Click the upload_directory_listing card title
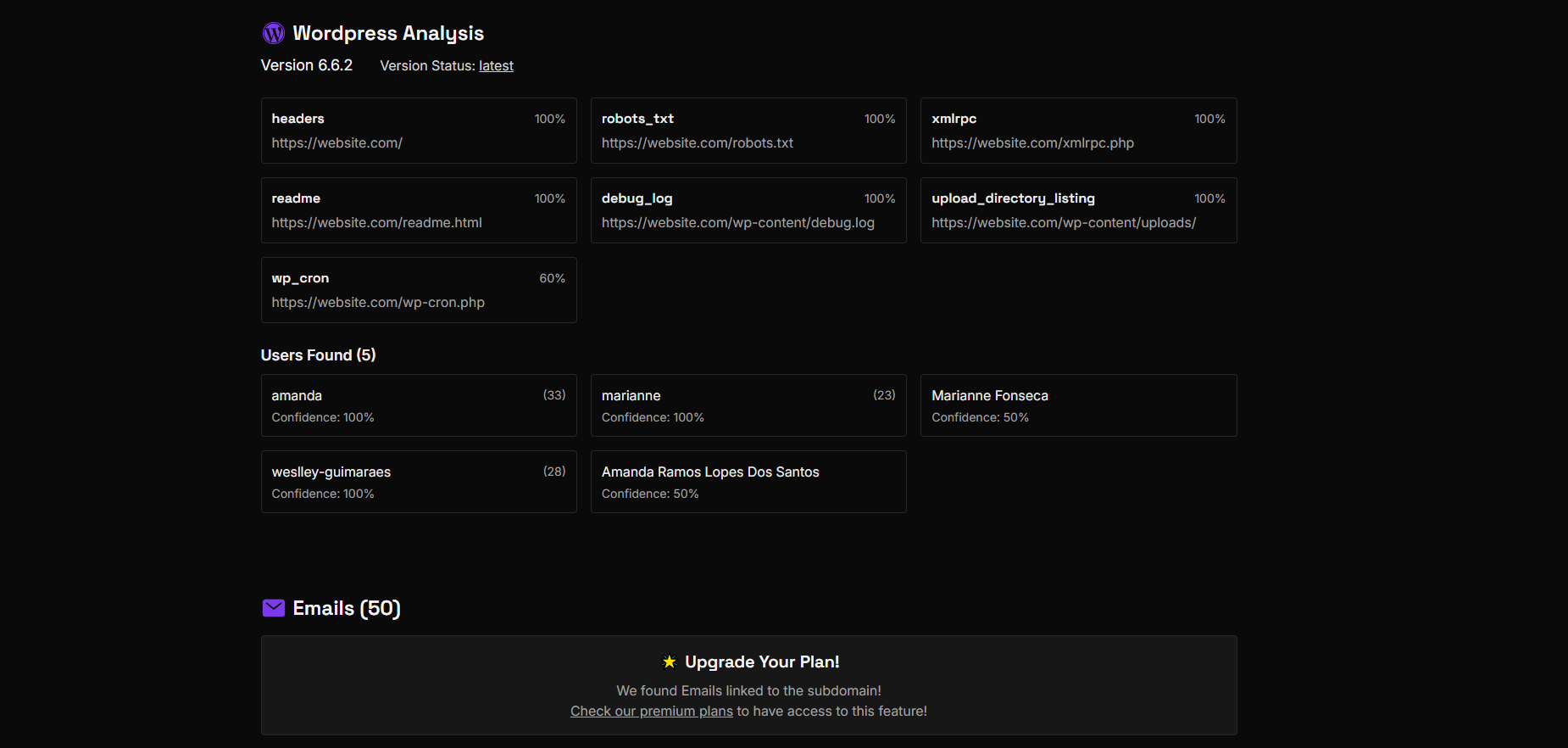Image resolution: width=1568 pixels, height=748 pixels. 1013,198
